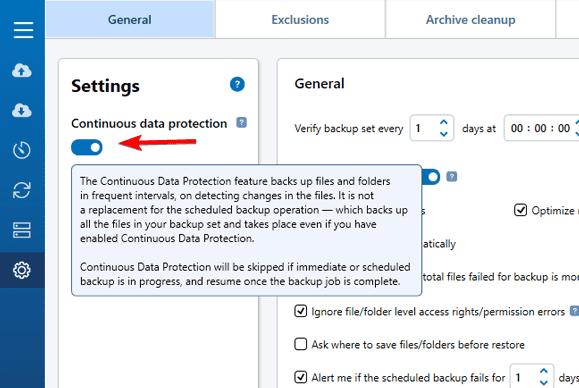
Task: Uncheck Alert me if scheduled backup fails
Action: tap(301, 377)
